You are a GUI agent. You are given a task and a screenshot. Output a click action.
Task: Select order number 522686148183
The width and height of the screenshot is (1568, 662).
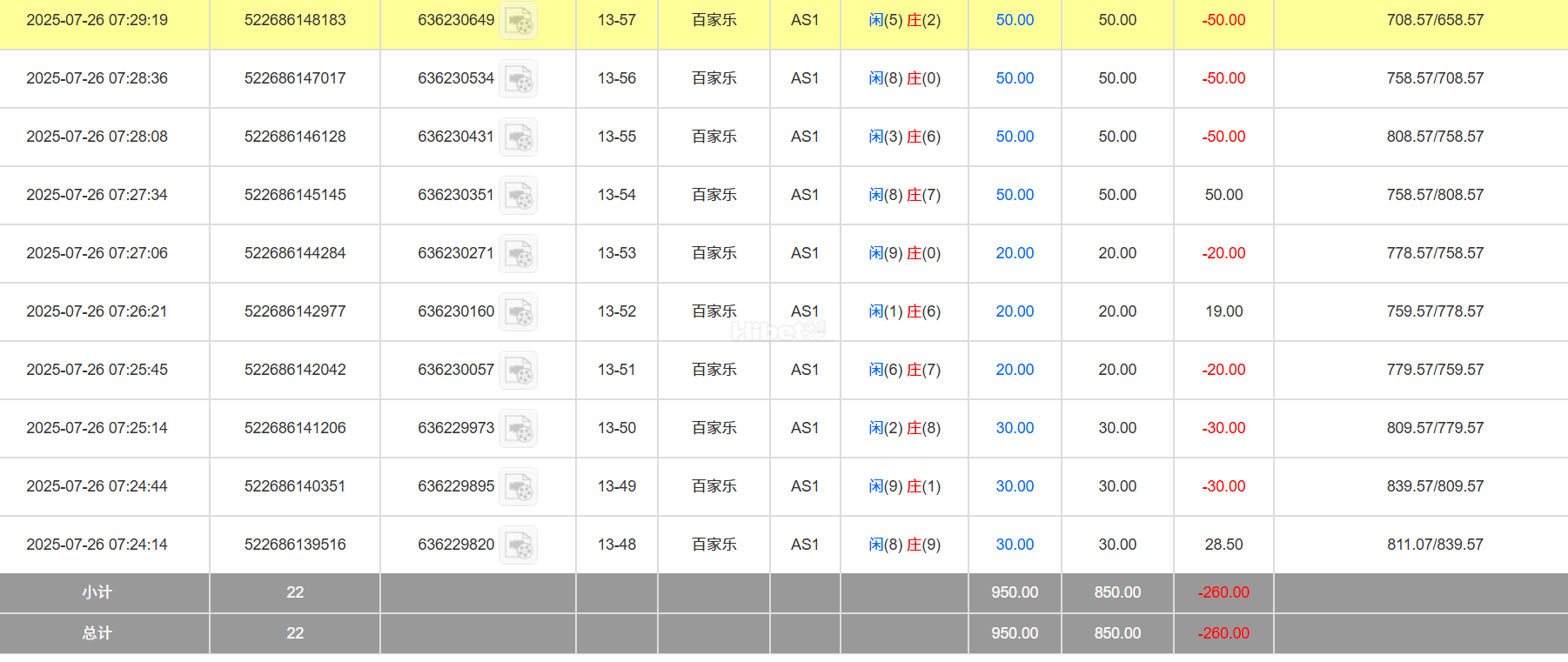[x=295, y=20]
